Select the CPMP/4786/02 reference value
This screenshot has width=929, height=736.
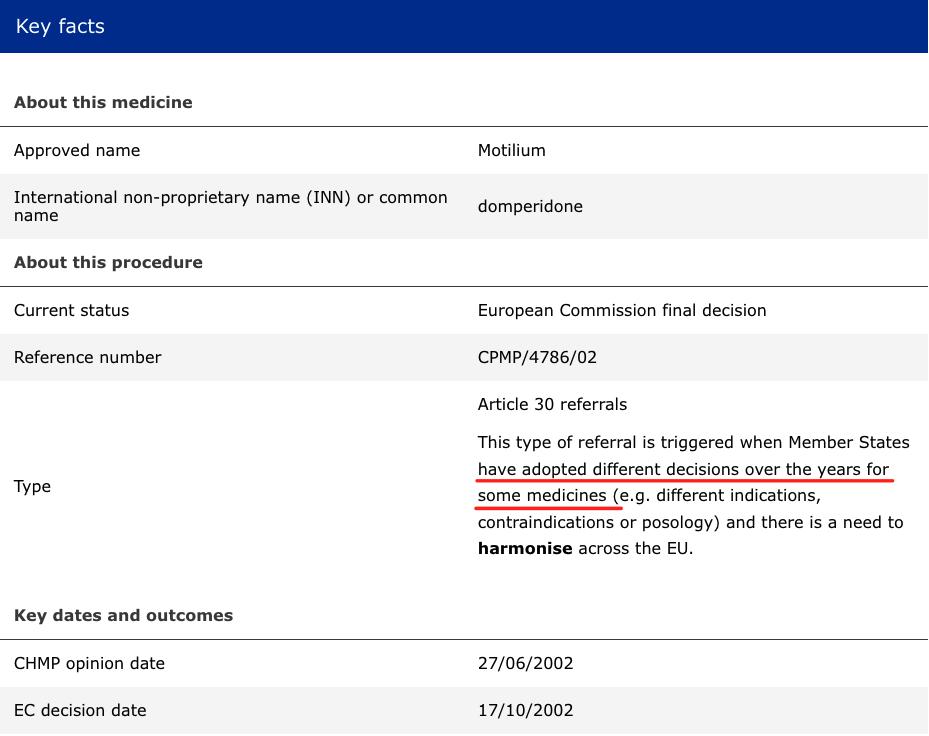(537, 358)
